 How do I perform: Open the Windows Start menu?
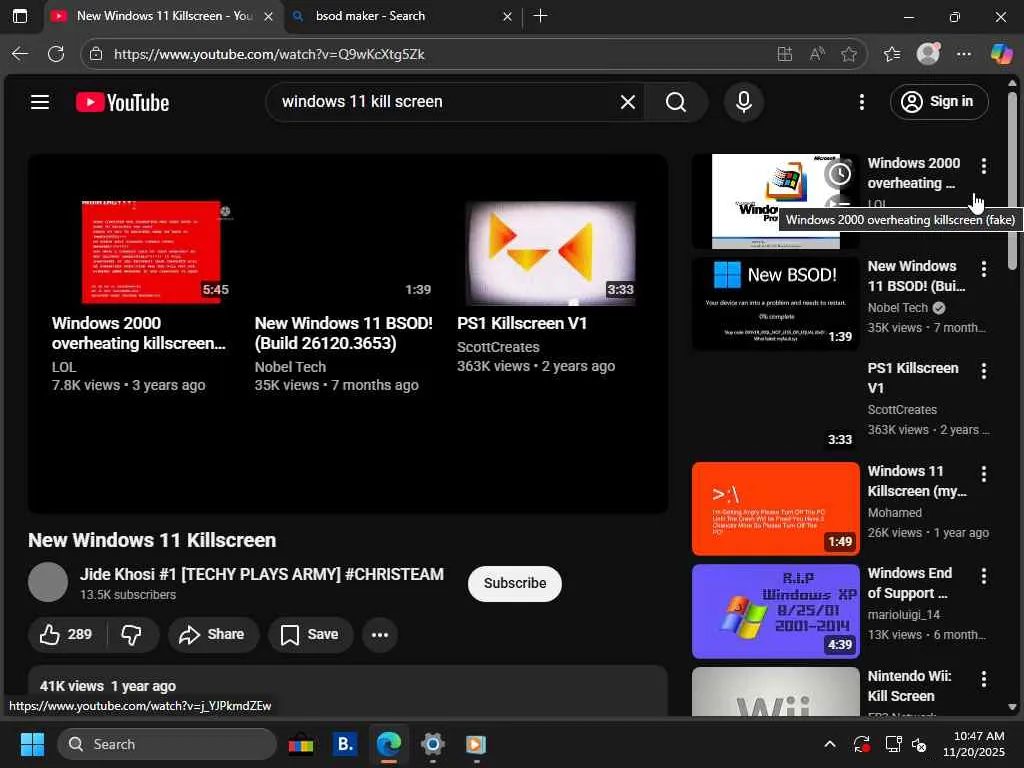[32, 744]
